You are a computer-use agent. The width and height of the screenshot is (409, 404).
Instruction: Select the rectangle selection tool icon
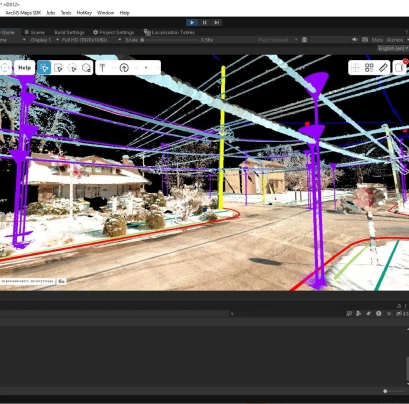(58, 68)
